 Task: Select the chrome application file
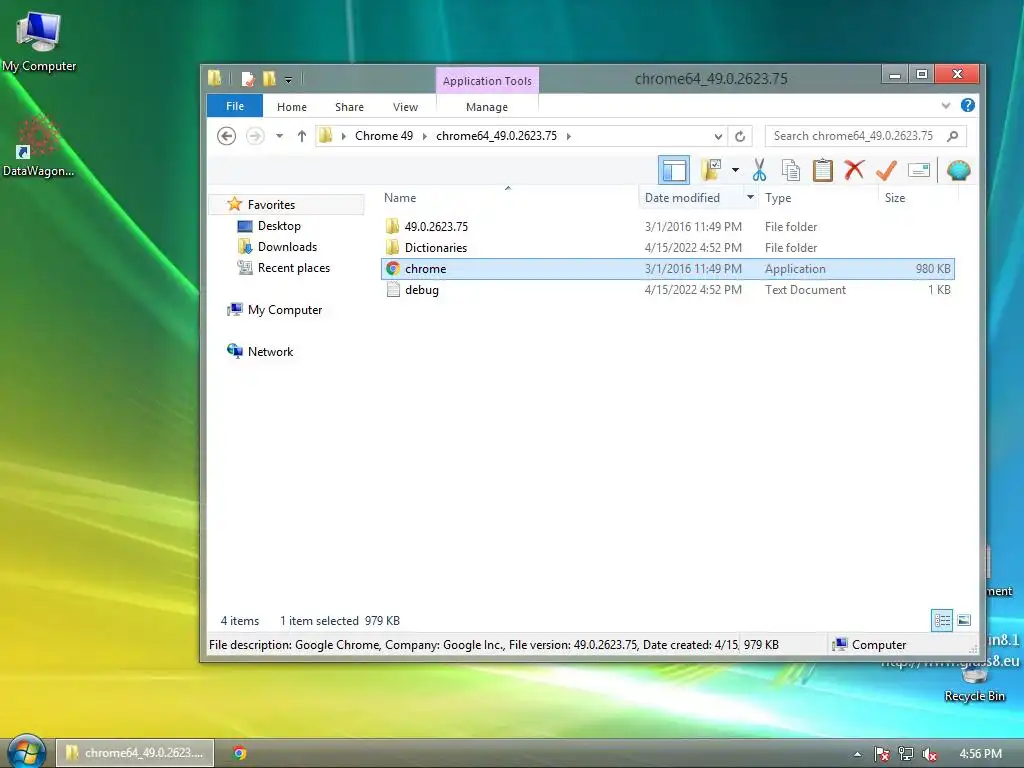click(667, 268)
